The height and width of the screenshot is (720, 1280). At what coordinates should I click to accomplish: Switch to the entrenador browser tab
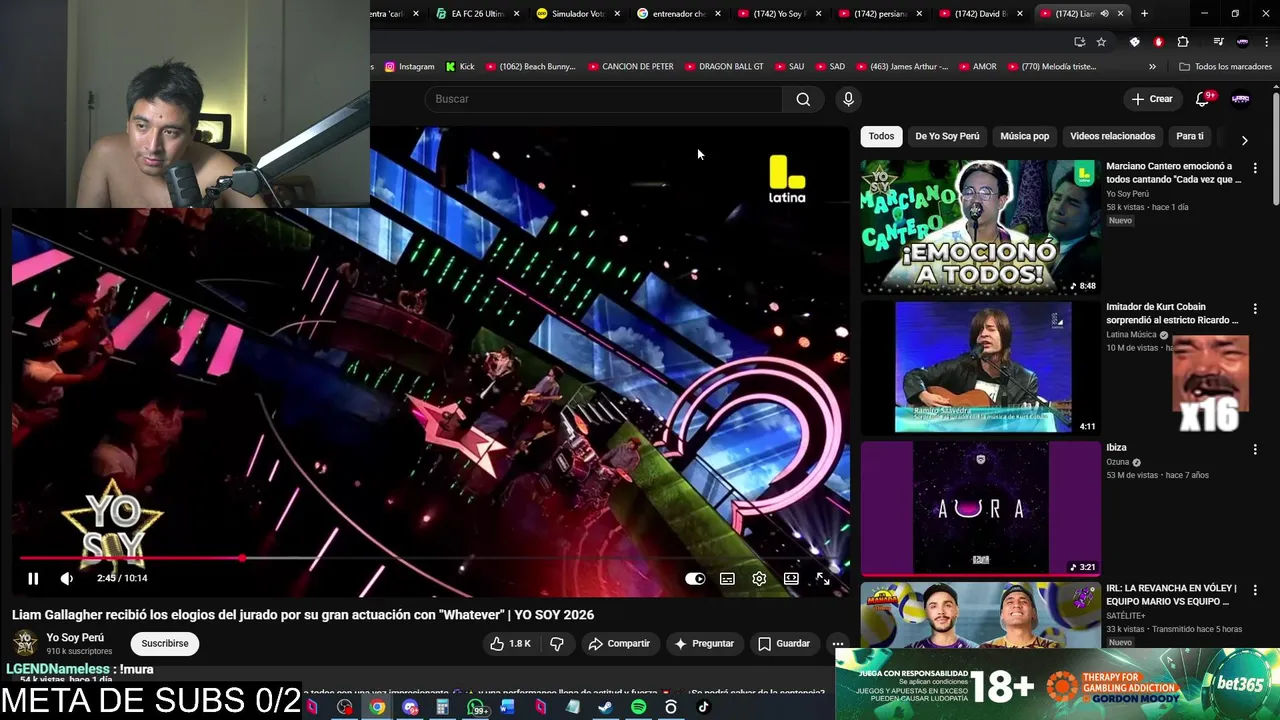coord(677,14)
